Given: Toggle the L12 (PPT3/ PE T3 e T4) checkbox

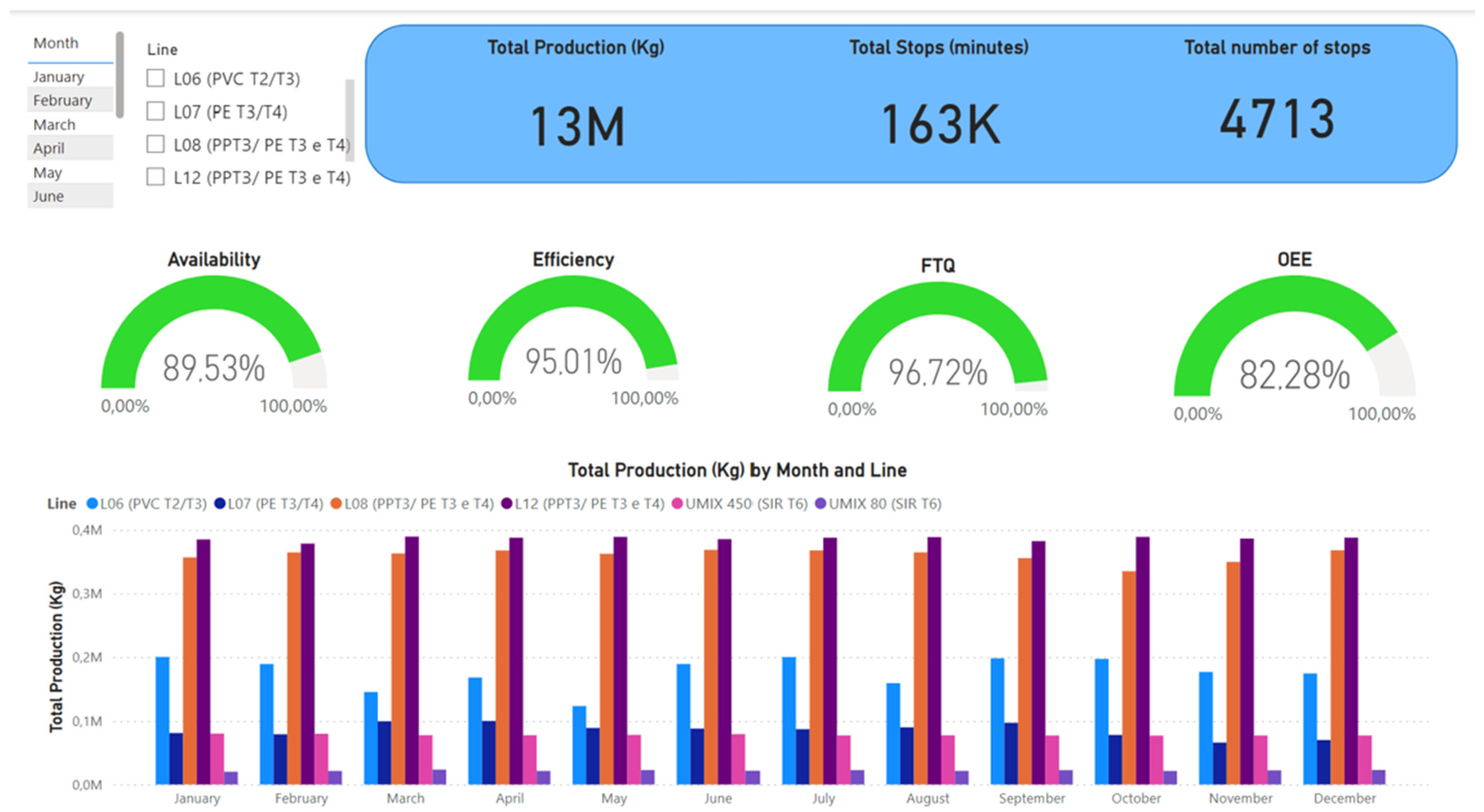Looking at the screenshot, I should (x=155, y=177).
